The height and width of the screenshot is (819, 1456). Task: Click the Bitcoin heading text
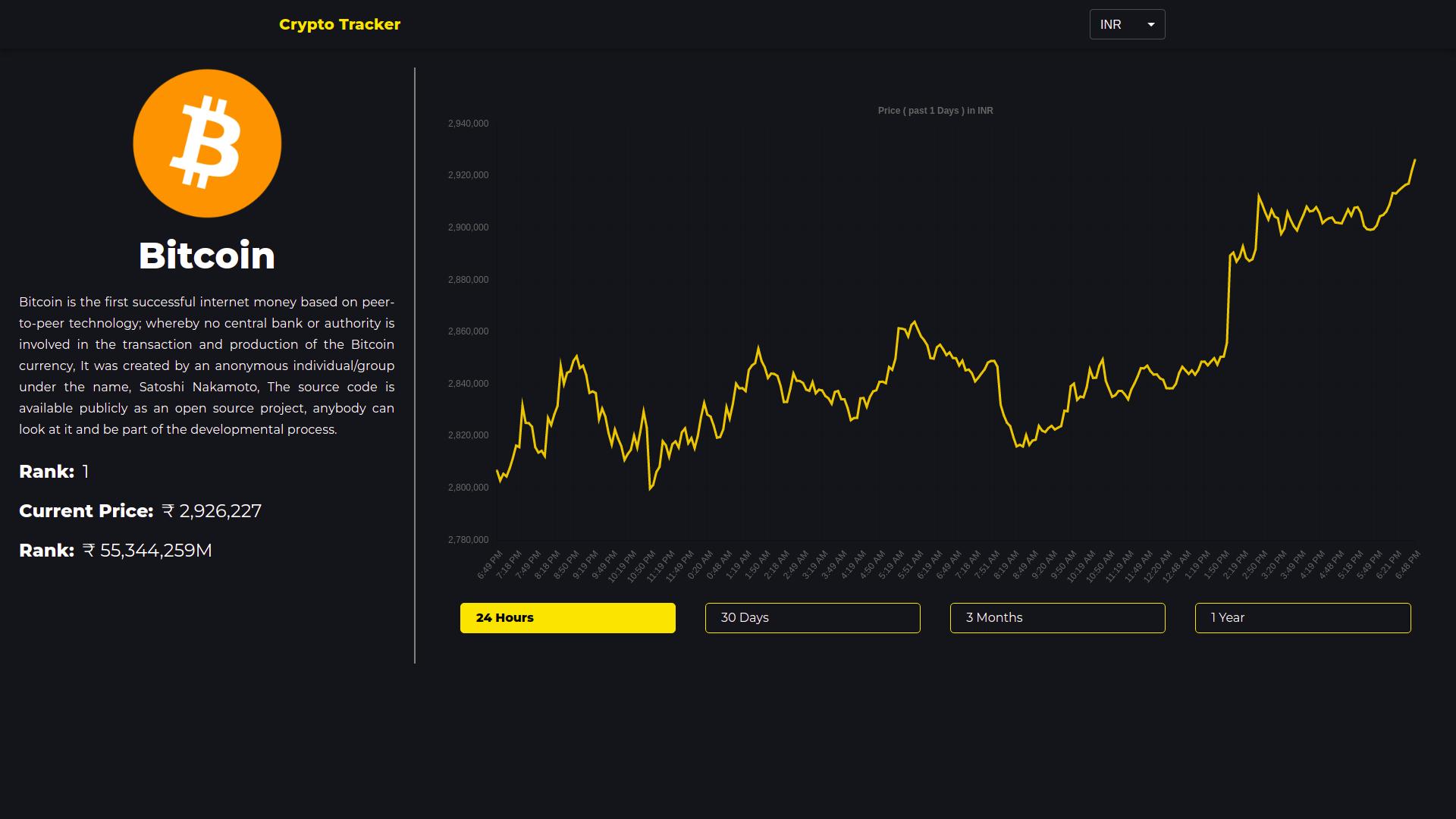click(x=207, y=256)
